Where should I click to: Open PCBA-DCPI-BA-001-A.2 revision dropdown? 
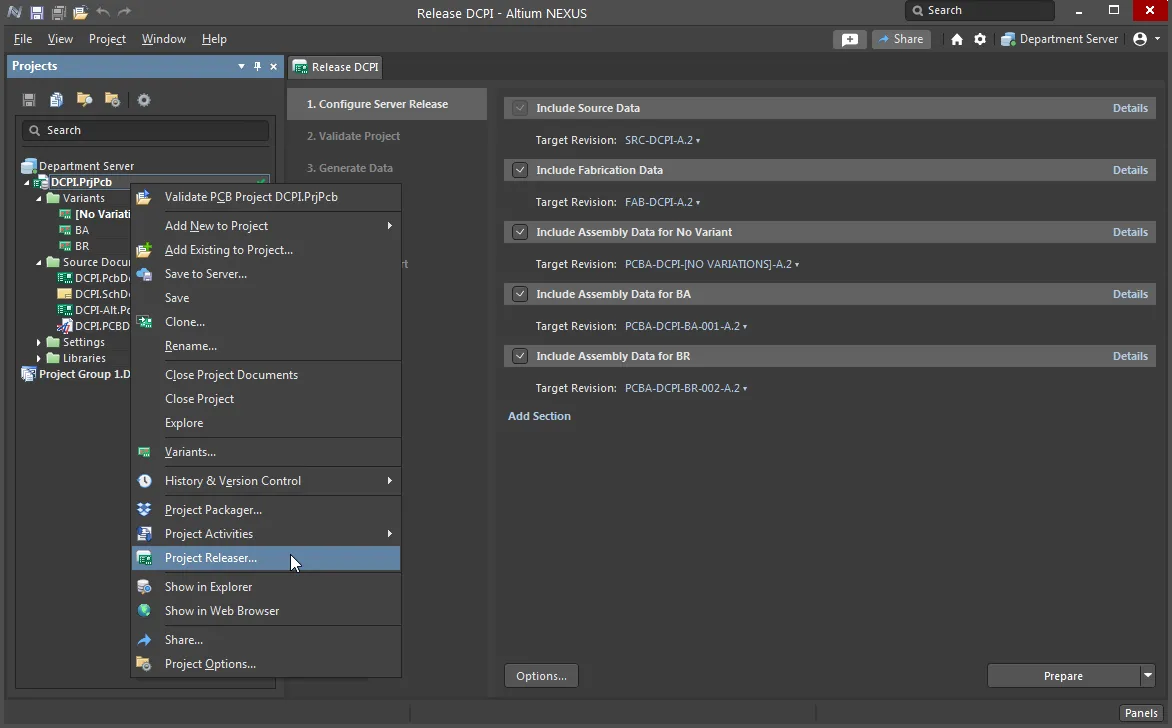685,327
